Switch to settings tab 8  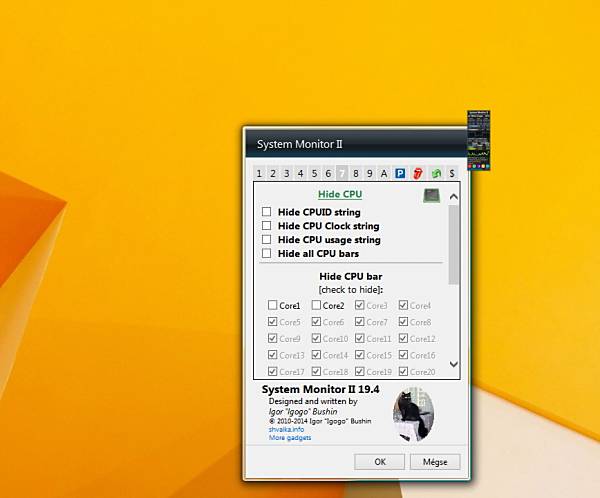click(355, 173)
